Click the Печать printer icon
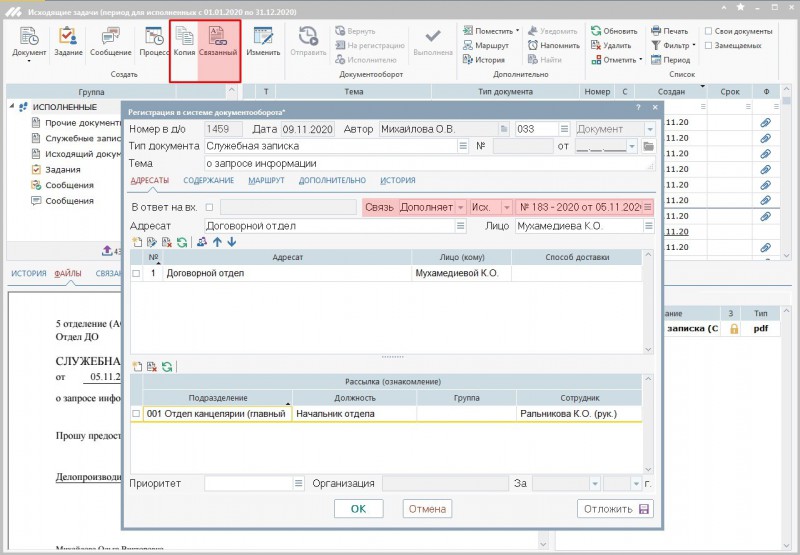Viewport: 800px width, 555px height. click(655, 30)
